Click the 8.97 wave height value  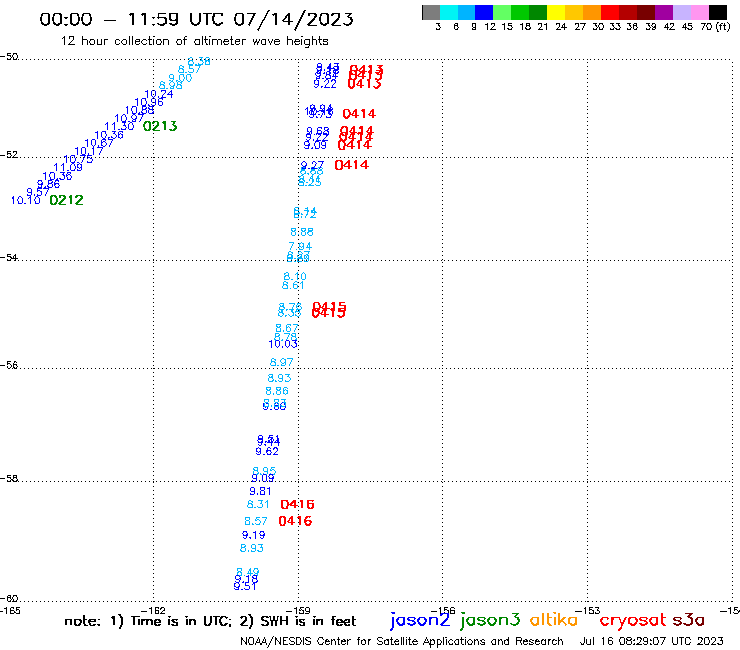point(282,362)
